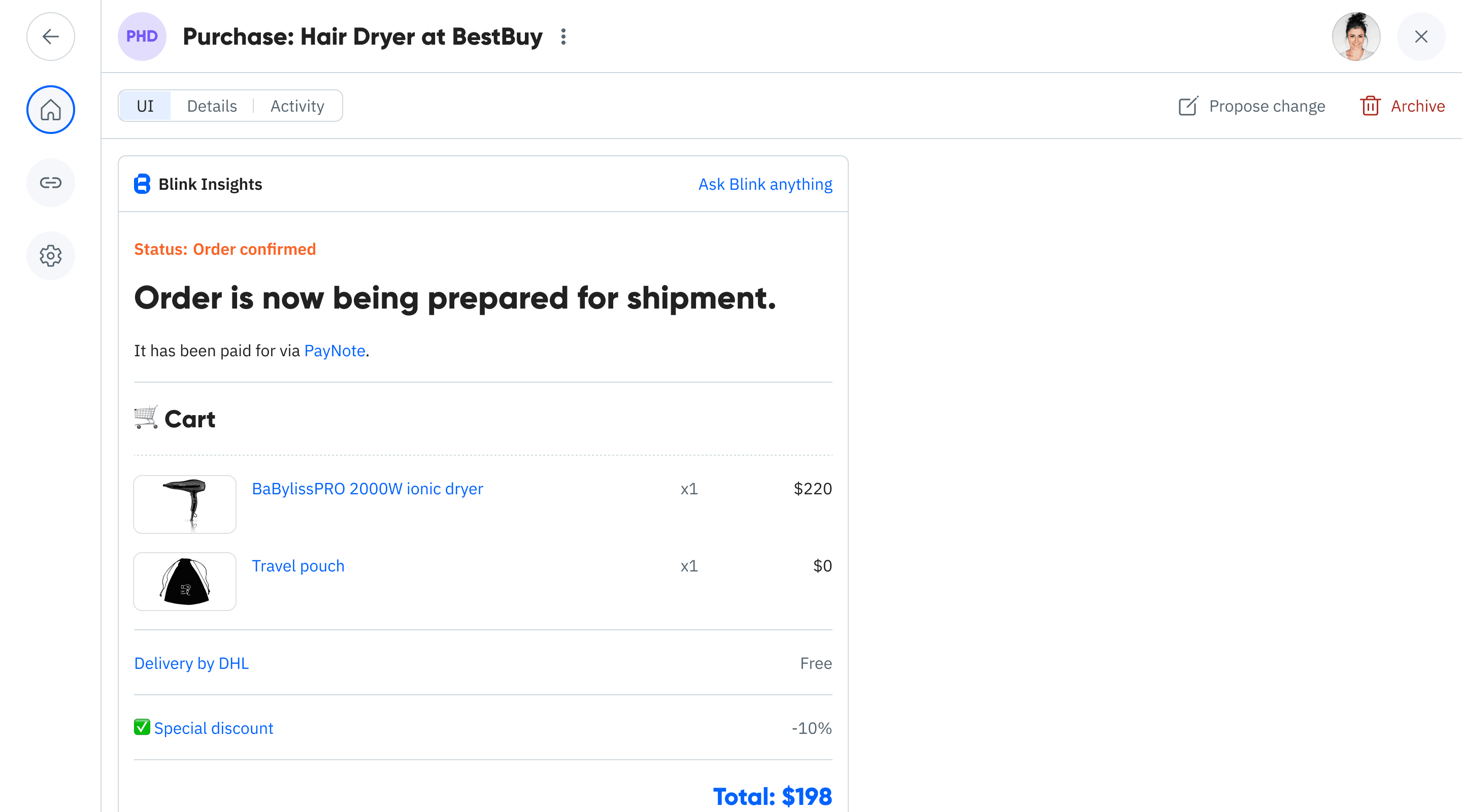Click the back arrow button

pyautogui.click(x=51, y=37)
